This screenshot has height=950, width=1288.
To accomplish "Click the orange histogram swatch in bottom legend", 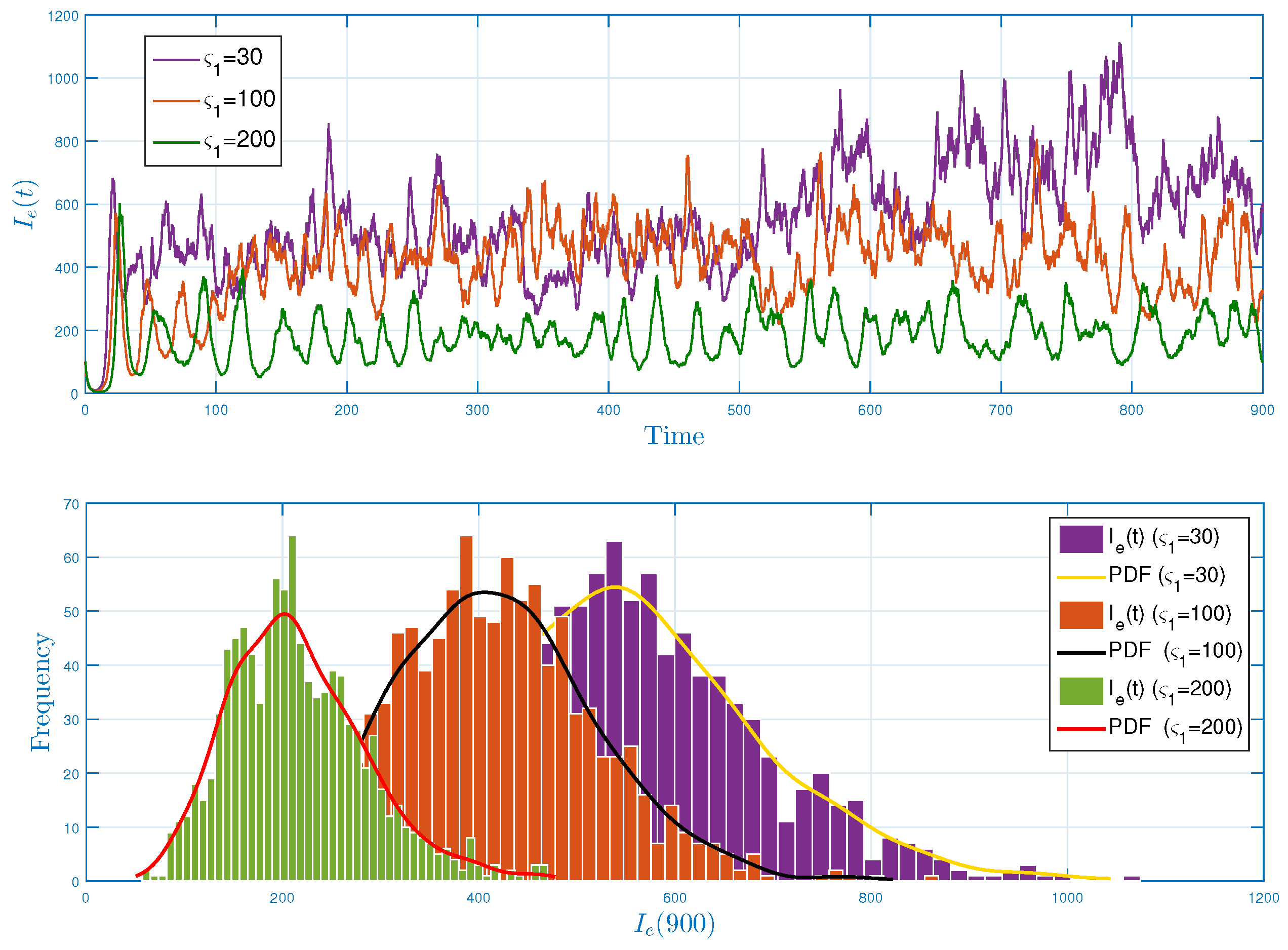I will (1081, 615).
